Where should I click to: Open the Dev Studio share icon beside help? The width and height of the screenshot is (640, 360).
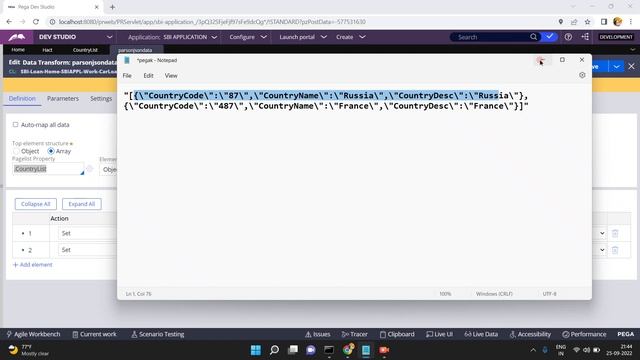pos(585,37)
